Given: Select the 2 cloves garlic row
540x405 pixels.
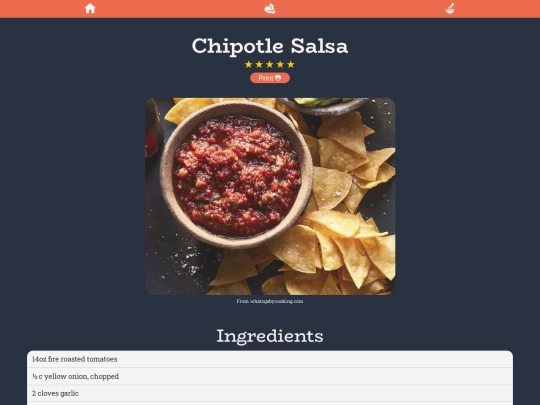Looking at the screenshot, I should [270, 393].
